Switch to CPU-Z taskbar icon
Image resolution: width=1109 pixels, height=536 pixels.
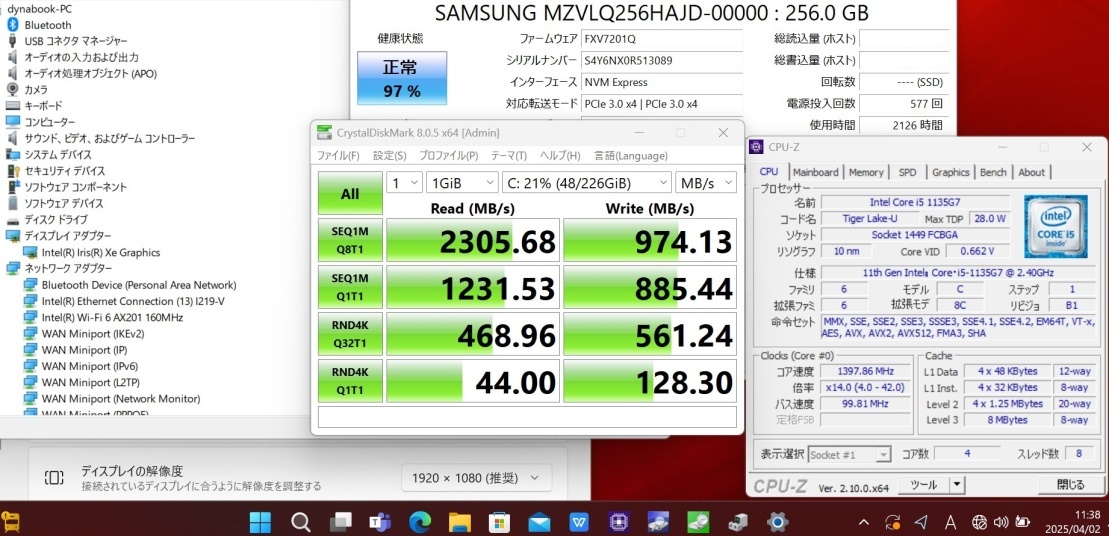tap(619, 523)
